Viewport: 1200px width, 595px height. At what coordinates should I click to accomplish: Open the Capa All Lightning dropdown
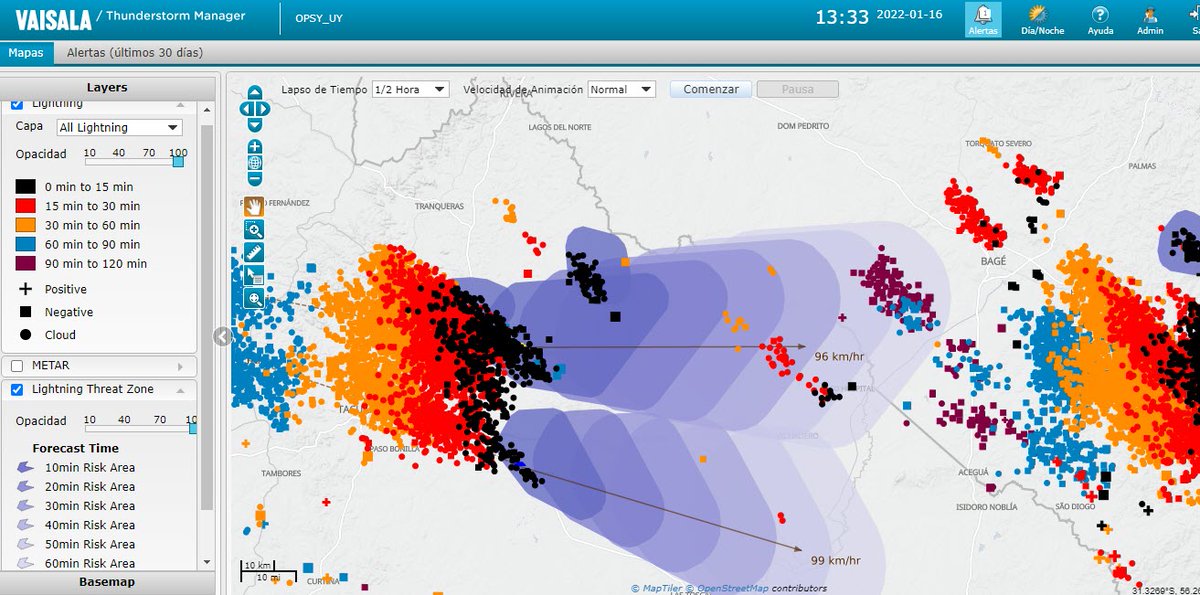[119, 127]
